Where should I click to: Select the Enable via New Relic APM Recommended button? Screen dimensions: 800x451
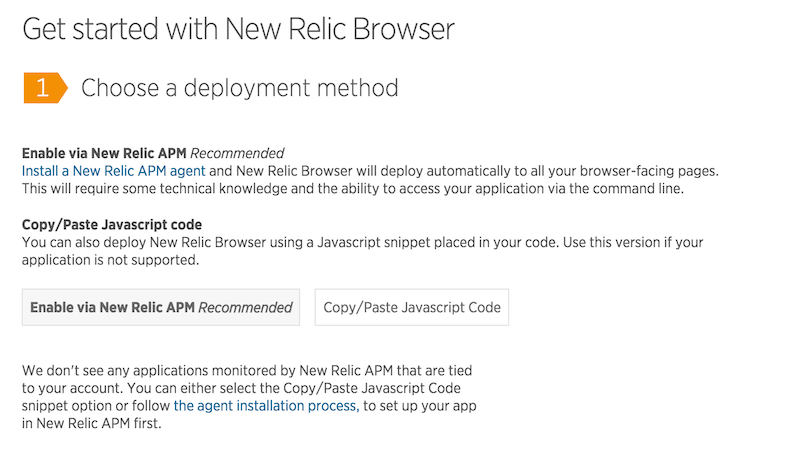coord(161,307)
